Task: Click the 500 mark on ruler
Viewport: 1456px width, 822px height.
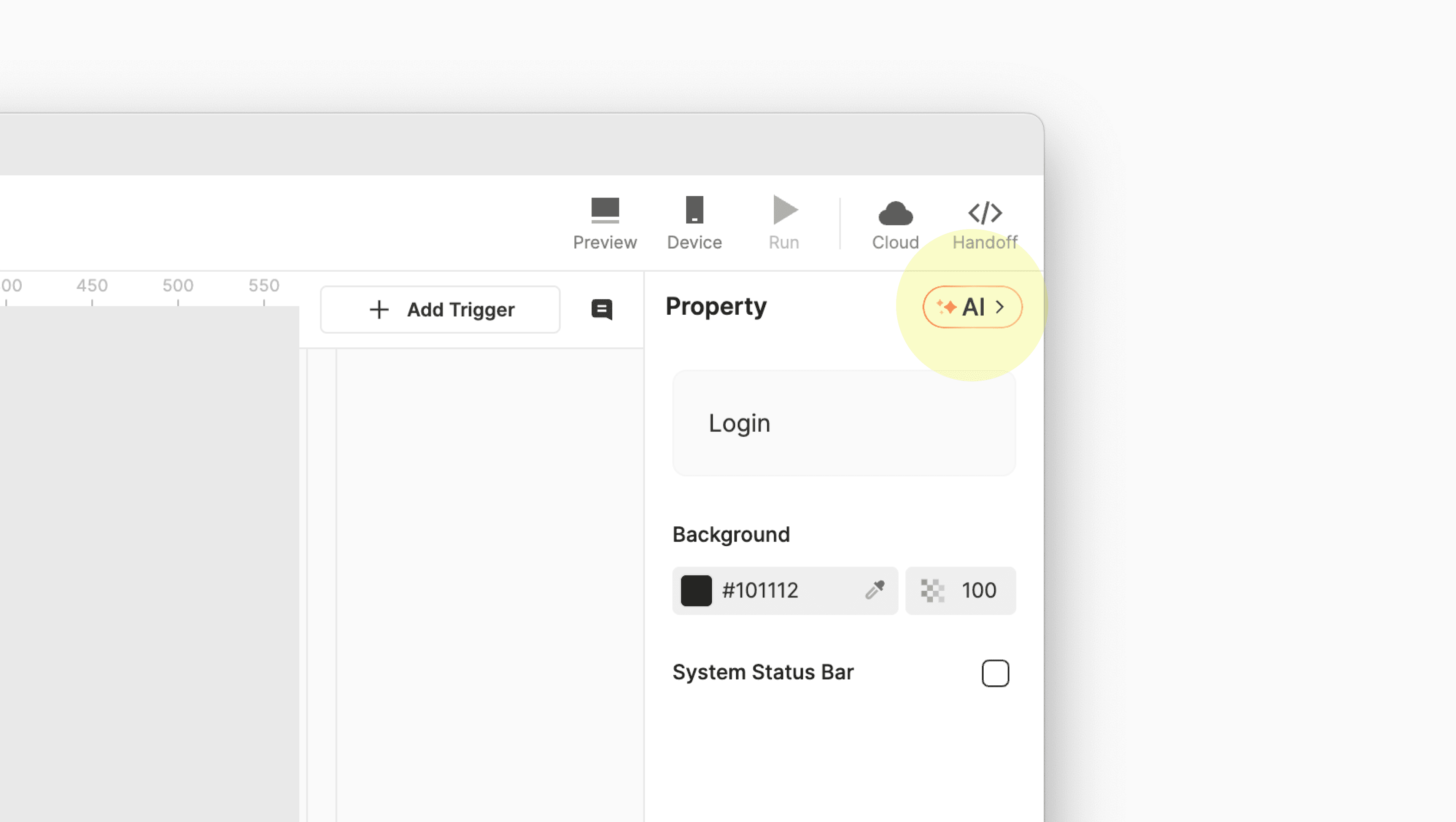Action: tap(178, 286)
